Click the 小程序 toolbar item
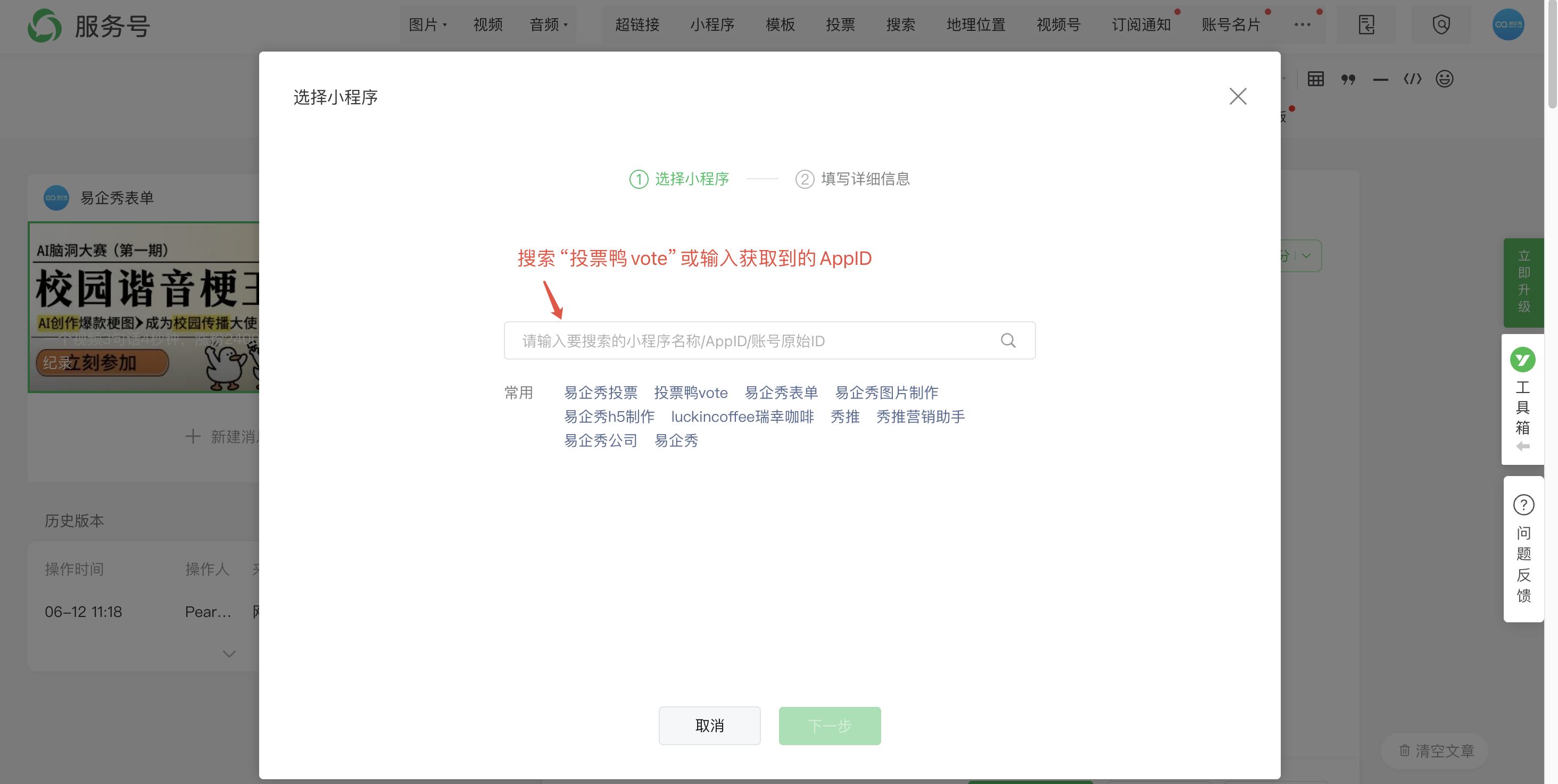Screen dimensions: 1558x784 (x=712, y=25)
